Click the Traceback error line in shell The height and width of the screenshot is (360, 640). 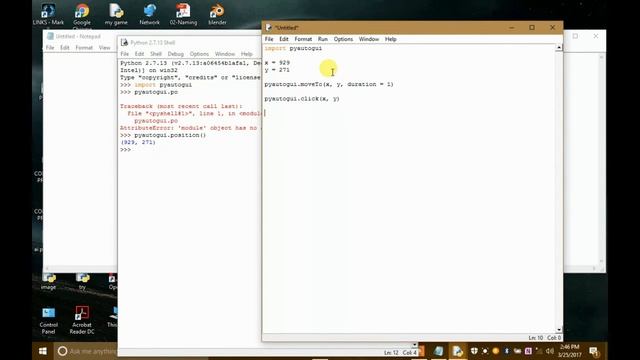point(181,106)
